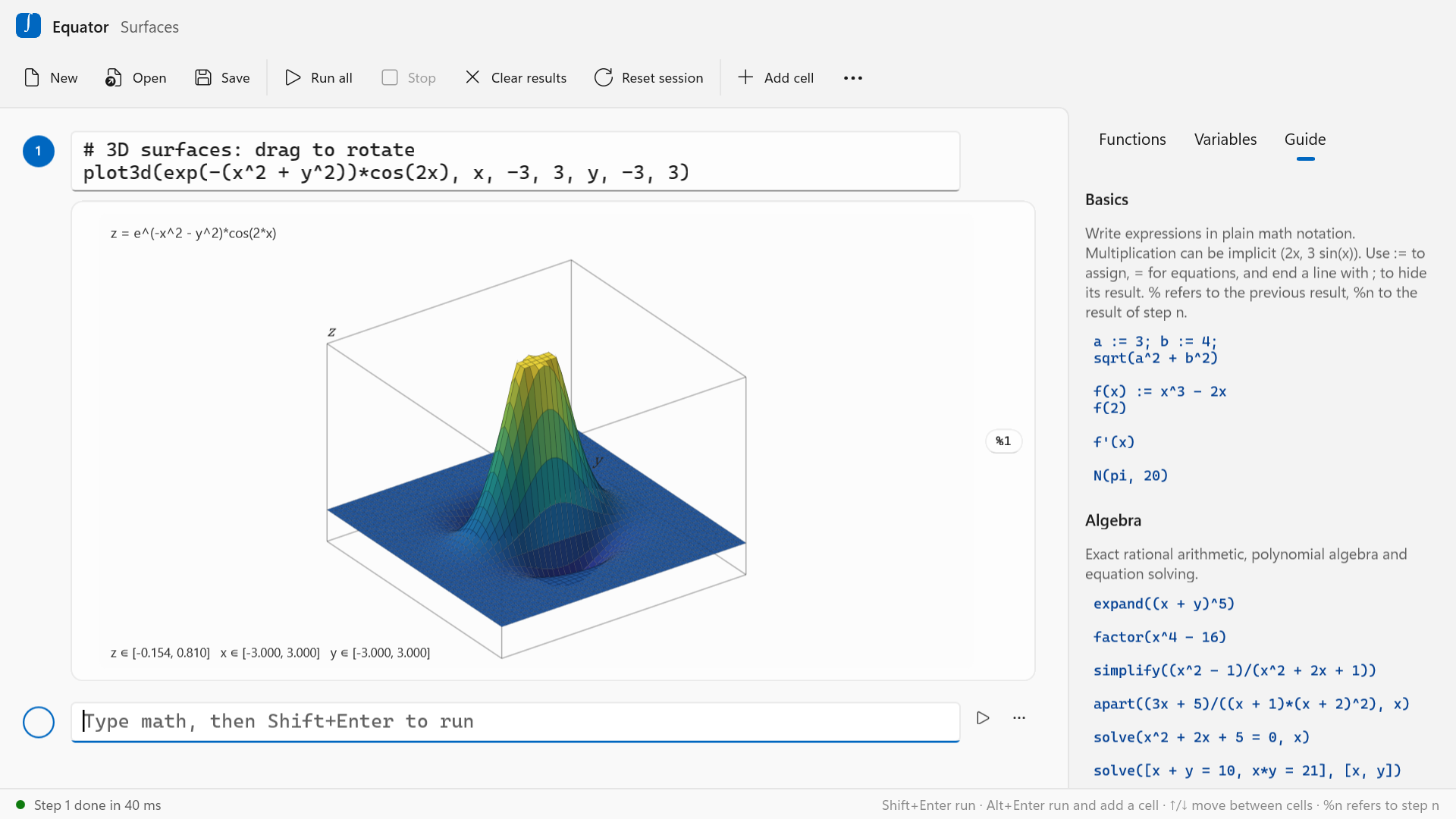Click the 3D surface plot
1456x819 pixels.
click(536, 460)
